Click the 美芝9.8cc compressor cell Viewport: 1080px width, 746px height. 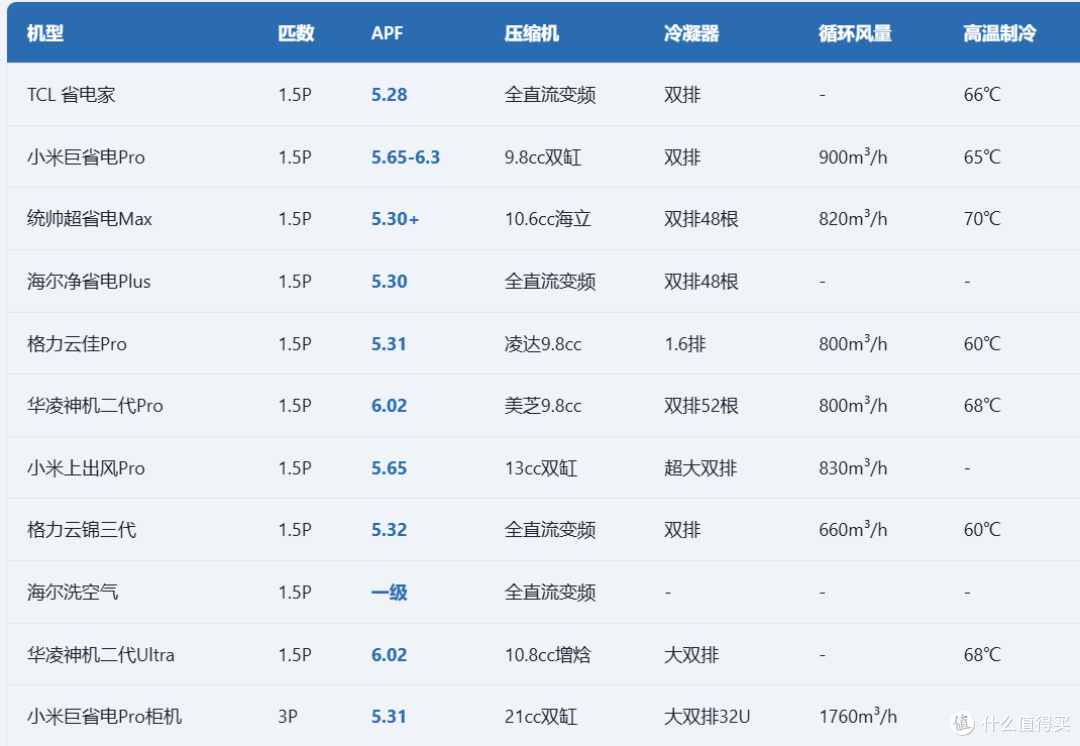(543, 406)
